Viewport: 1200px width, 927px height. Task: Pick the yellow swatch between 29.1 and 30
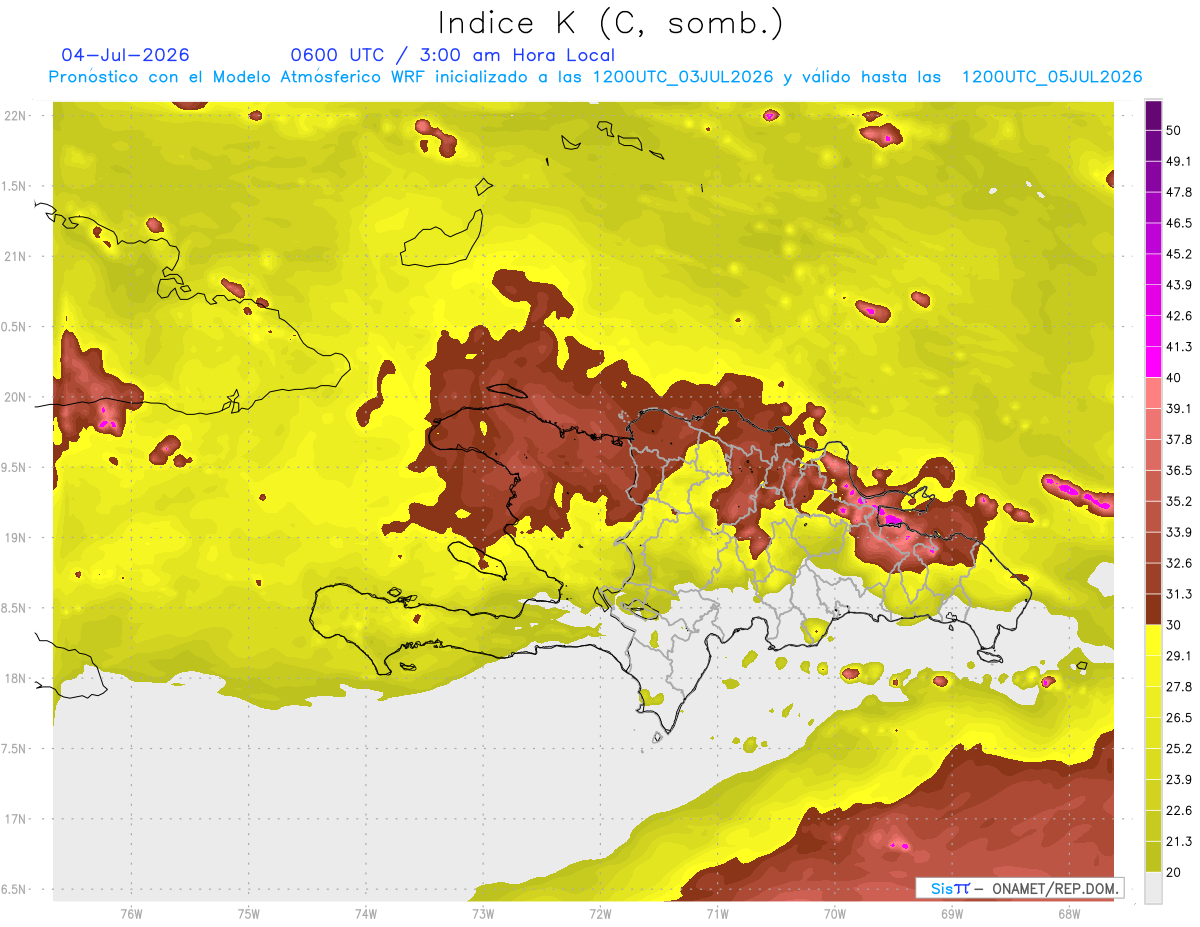[1154, 640]
